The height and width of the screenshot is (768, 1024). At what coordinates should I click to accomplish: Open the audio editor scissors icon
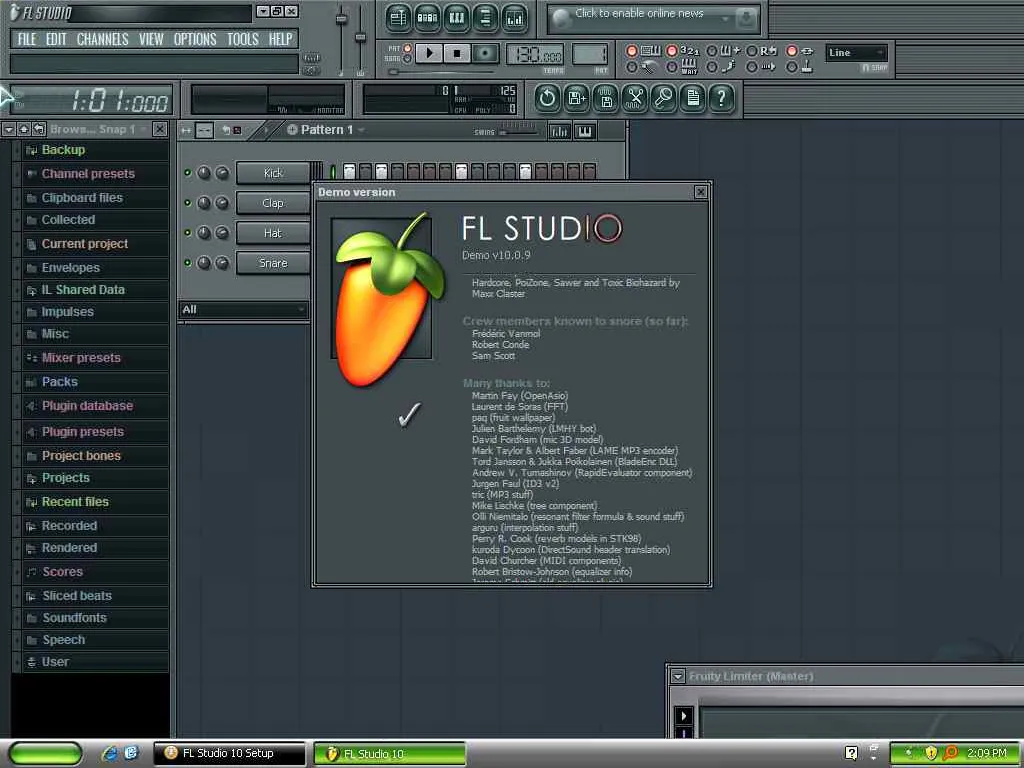635,99
